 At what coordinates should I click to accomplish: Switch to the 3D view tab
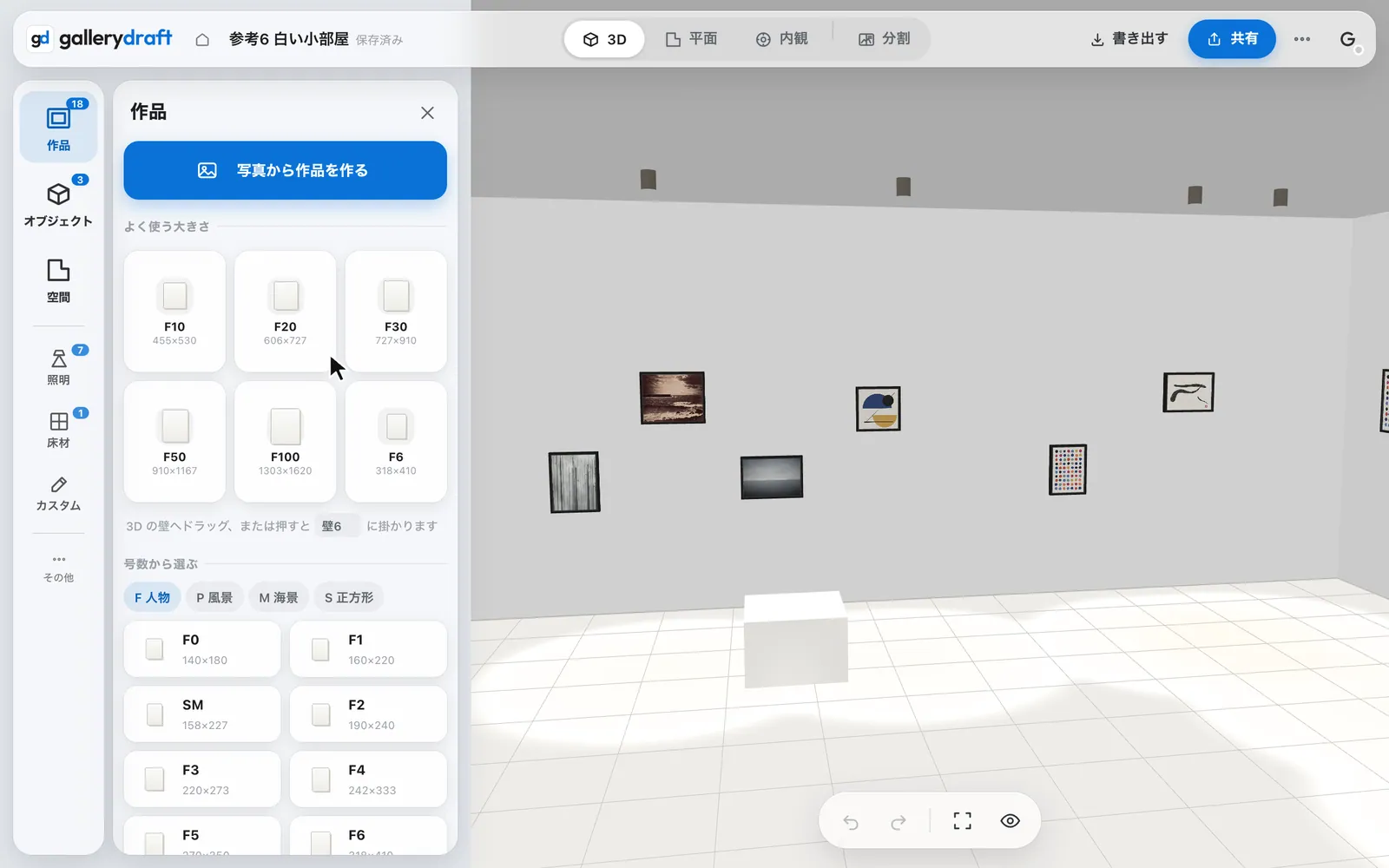[605, 39]
